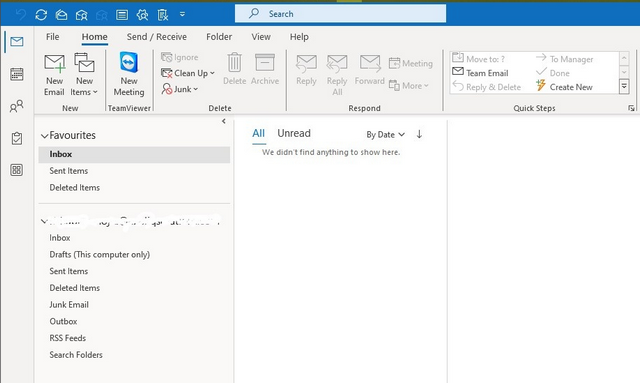Screen dimensions: 640x383
Task: Open the Help tab
Action: click(299, 37)
